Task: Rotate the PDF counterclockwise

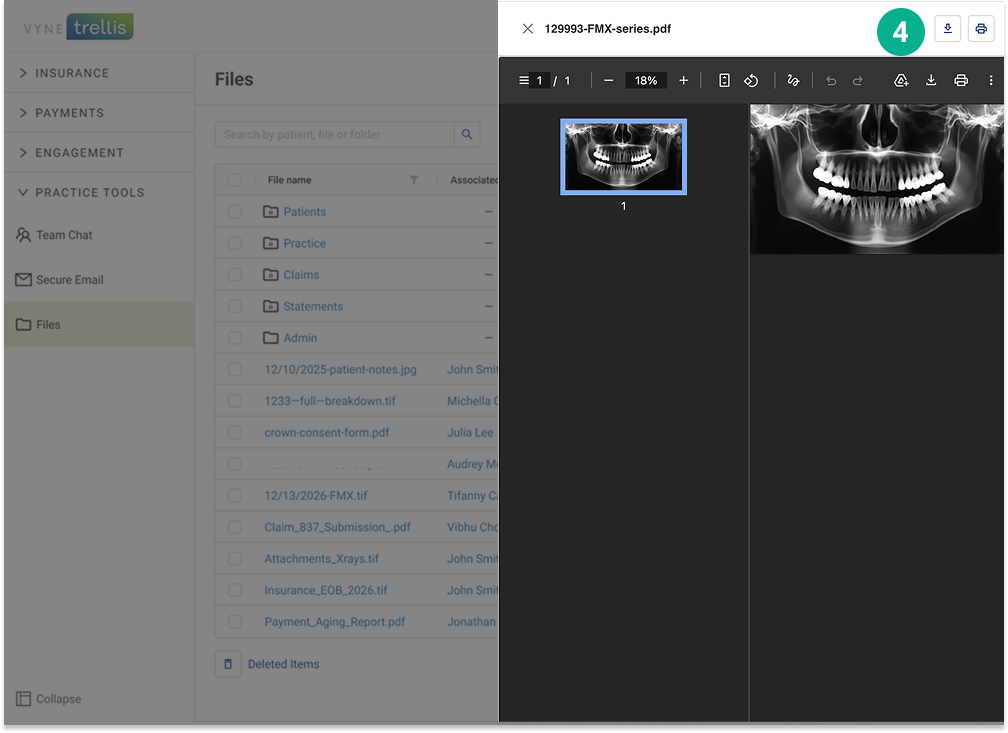Action: click(751, 81)
